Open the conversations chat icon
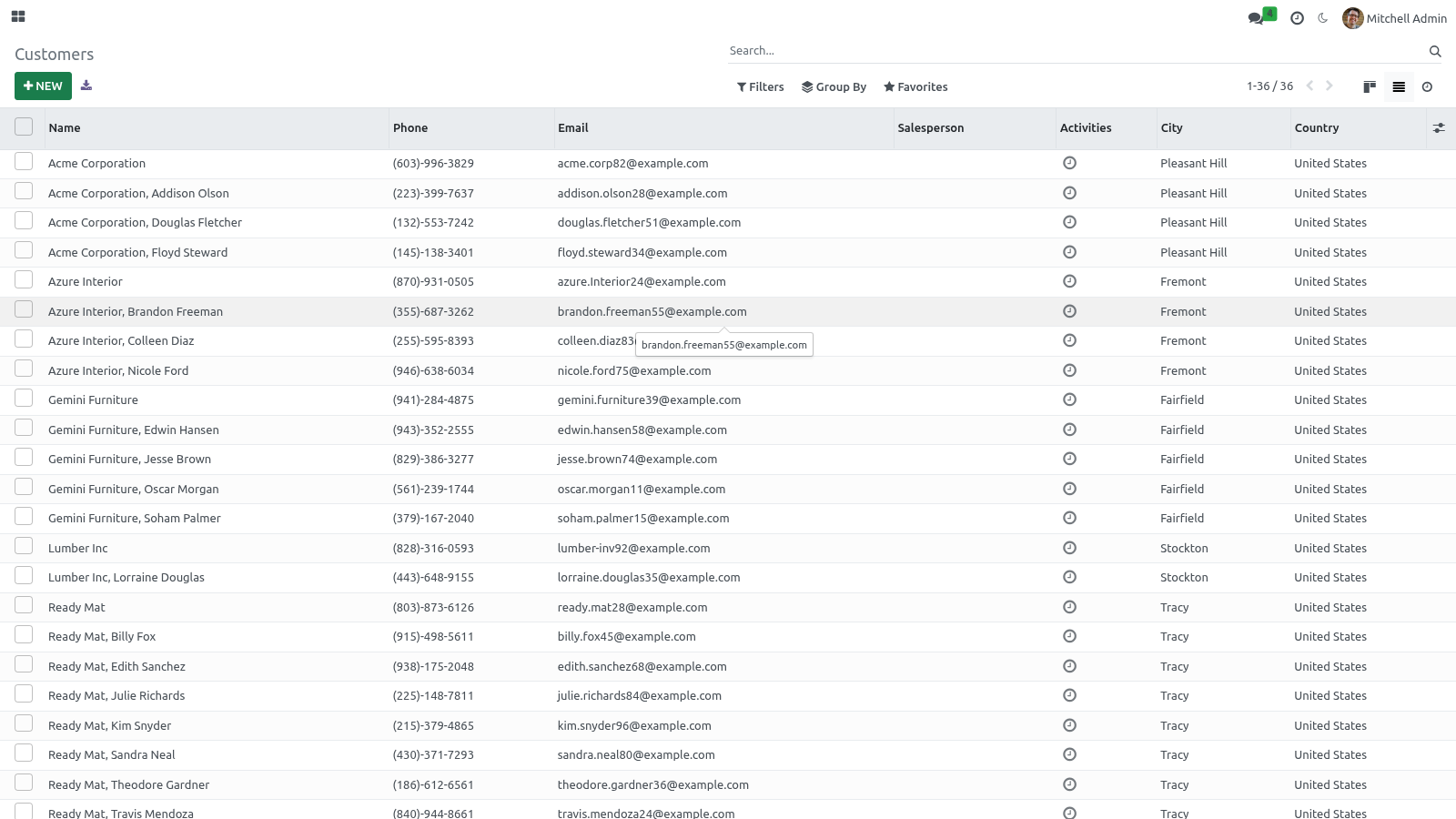This screenshot has height=819, width=1456. (1257, 18)
